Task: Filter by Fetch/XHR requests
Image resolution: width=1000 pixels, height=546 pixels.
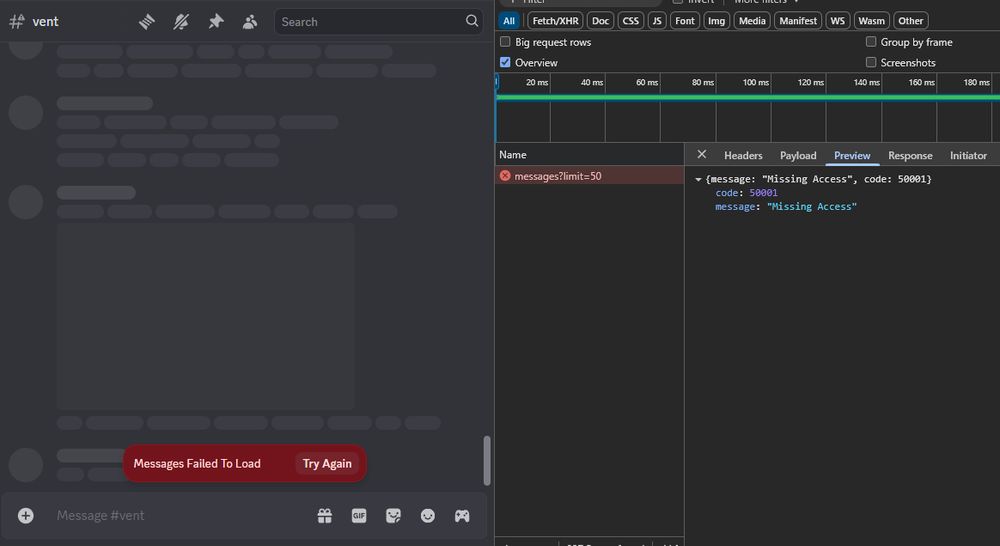Action: coord(555,20)
